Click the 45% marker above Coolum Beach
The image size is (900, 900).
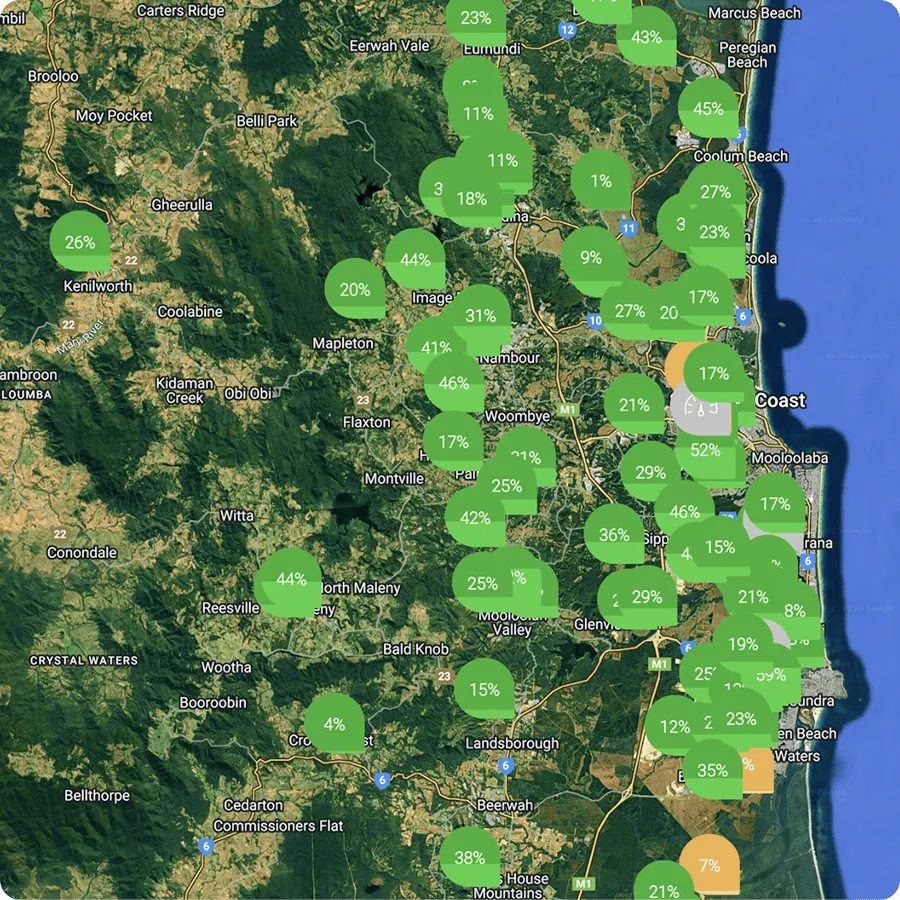pyautogui.click(x=708, y=108)
